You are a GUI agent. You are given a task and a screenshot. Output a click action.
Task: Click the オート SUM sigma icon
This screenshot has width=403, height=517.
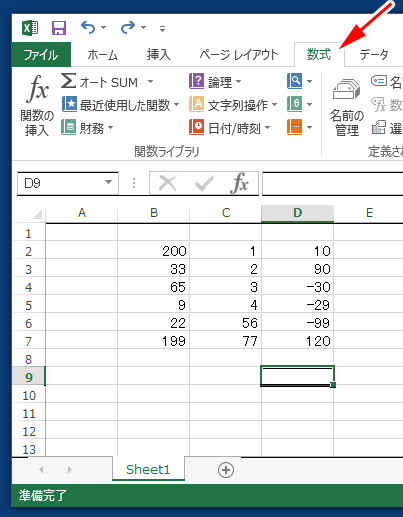69,81
